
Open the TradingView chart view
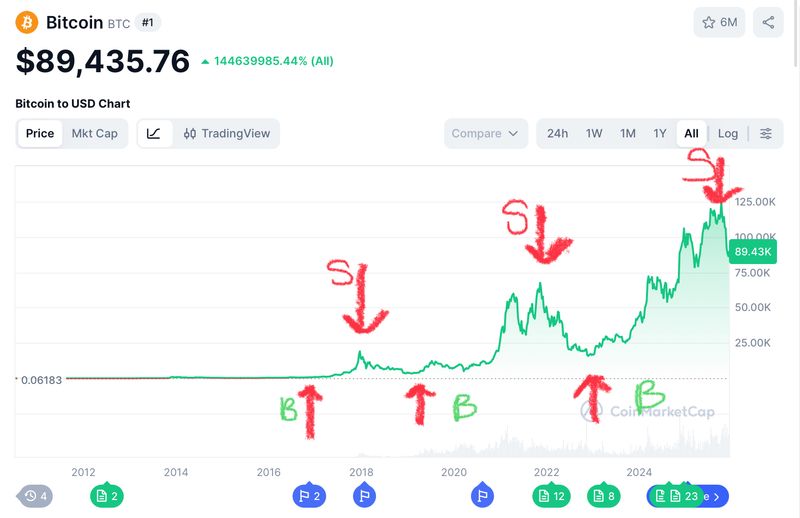click(227, 133)
